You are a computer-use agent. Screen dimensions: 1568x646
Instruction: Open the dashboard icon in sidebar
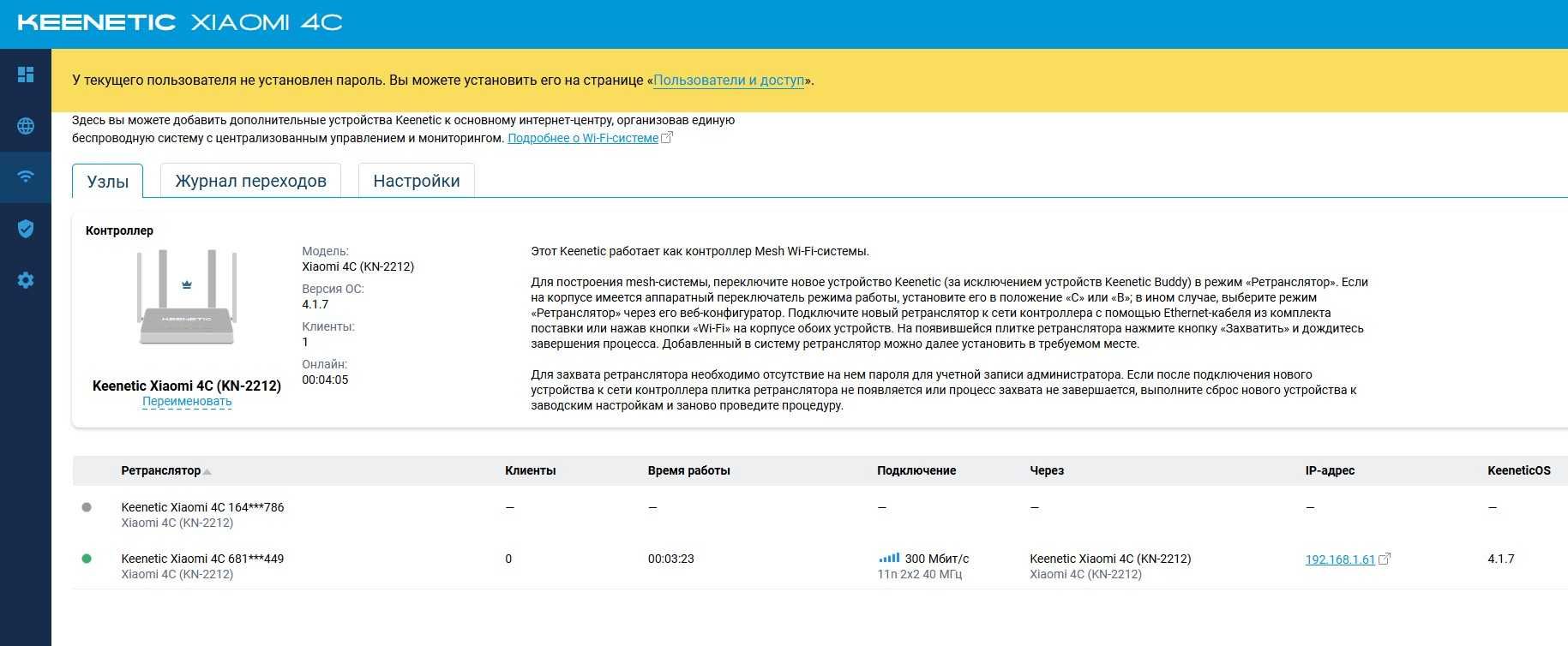26,75
